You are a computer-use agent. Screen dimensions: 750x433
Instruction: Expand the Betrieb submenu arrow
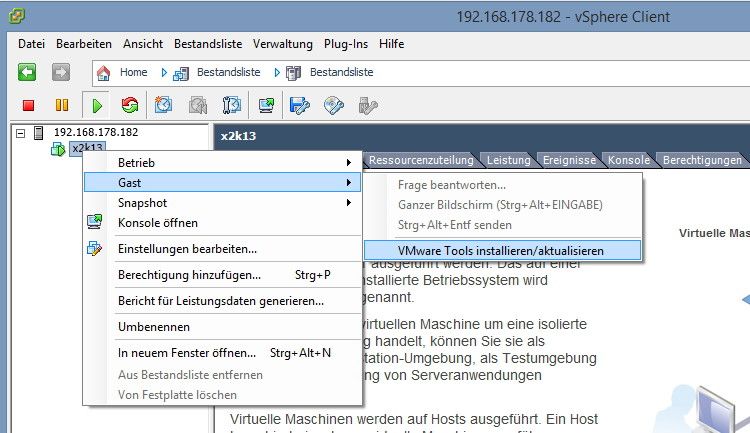[349, 163]
